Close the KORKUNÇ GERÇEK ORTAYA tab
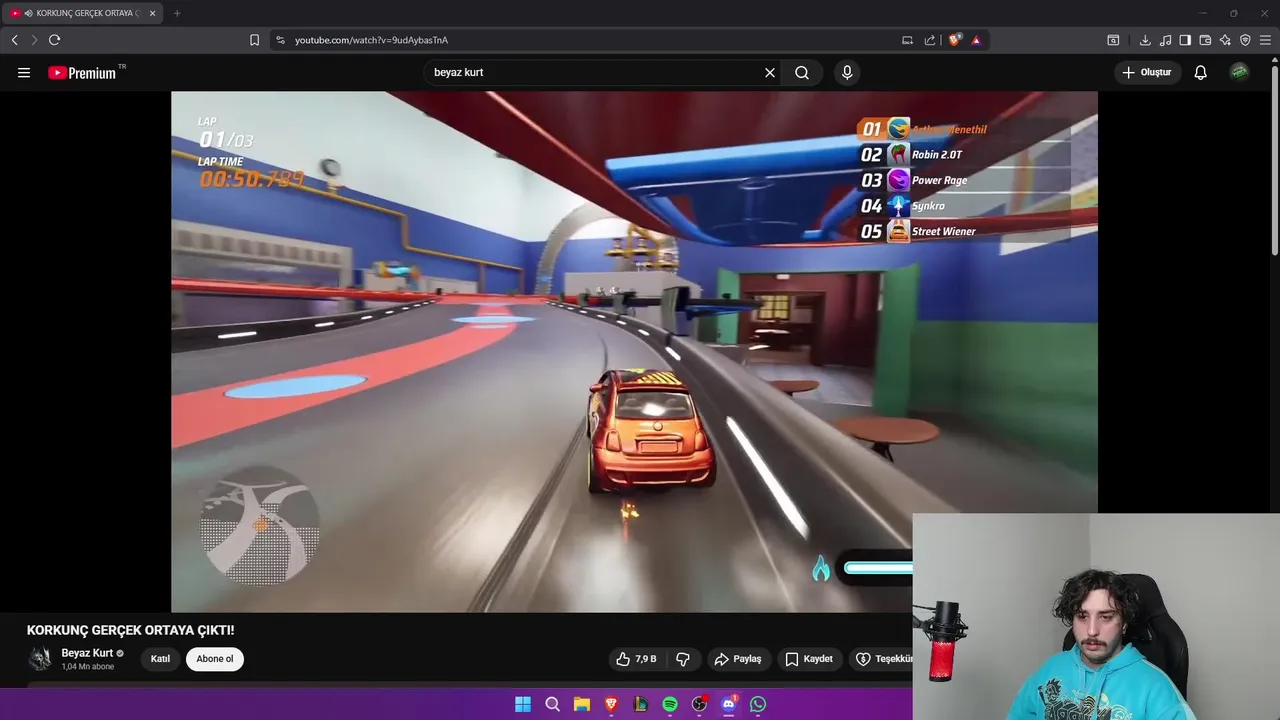This screenshot has width=1280, height=720. [x=152, y=13]
